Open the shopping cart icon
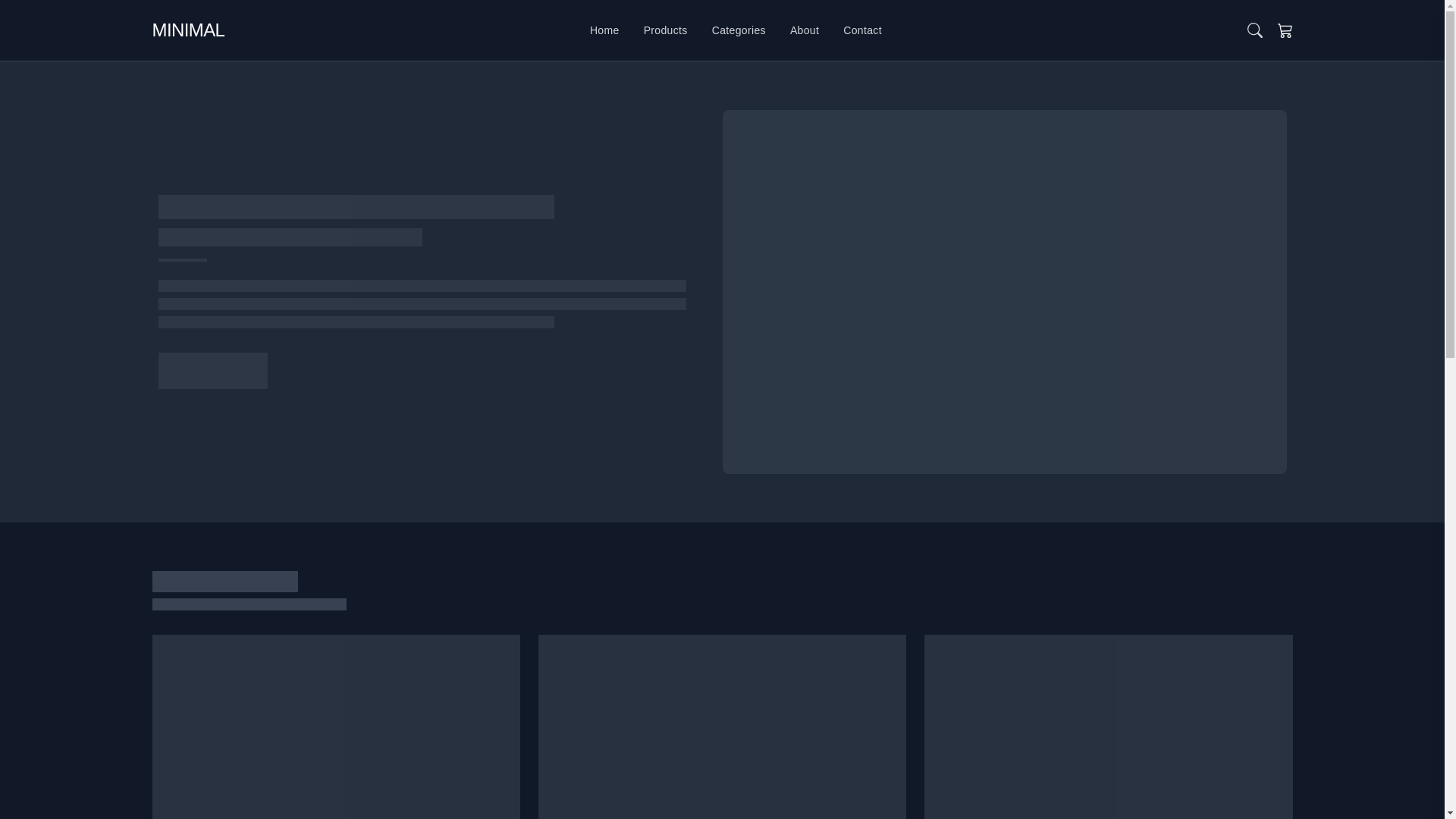 point(1285,30)
